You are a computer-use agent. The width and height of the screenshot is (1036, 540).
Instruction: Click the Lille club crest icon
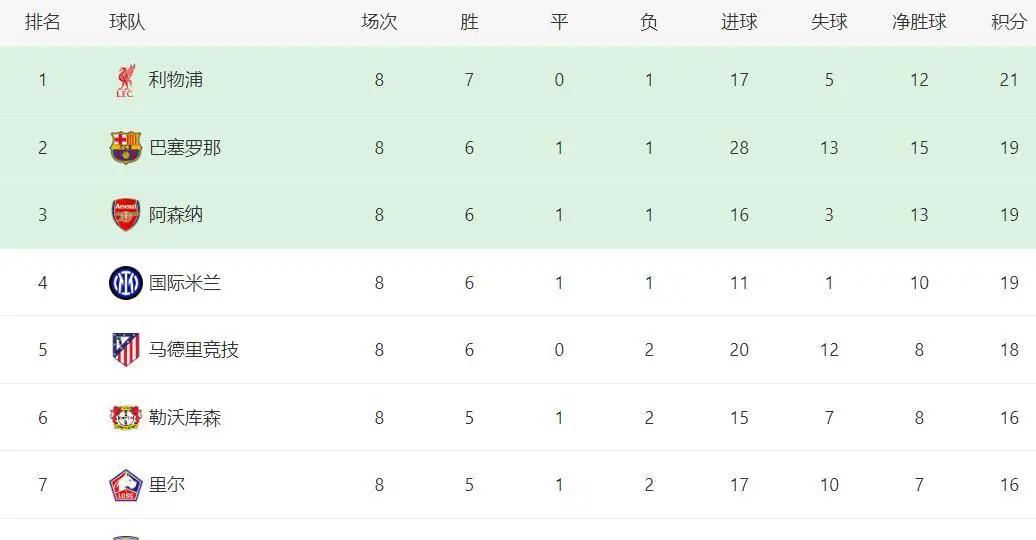[x=125, y=485]
